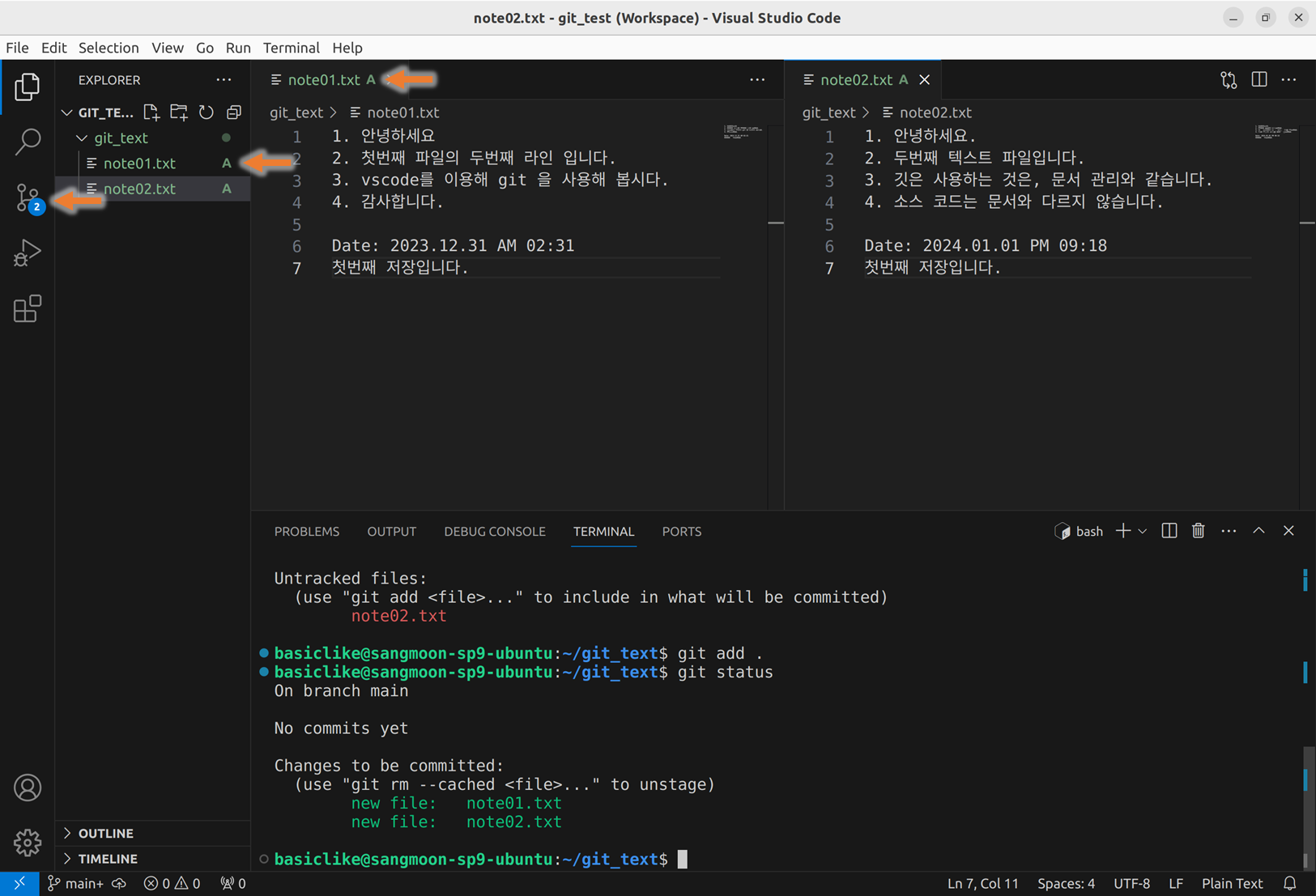Click the New File icon in Explorer
Screen dimensions: 1316x896
click(x=151, y=113)
